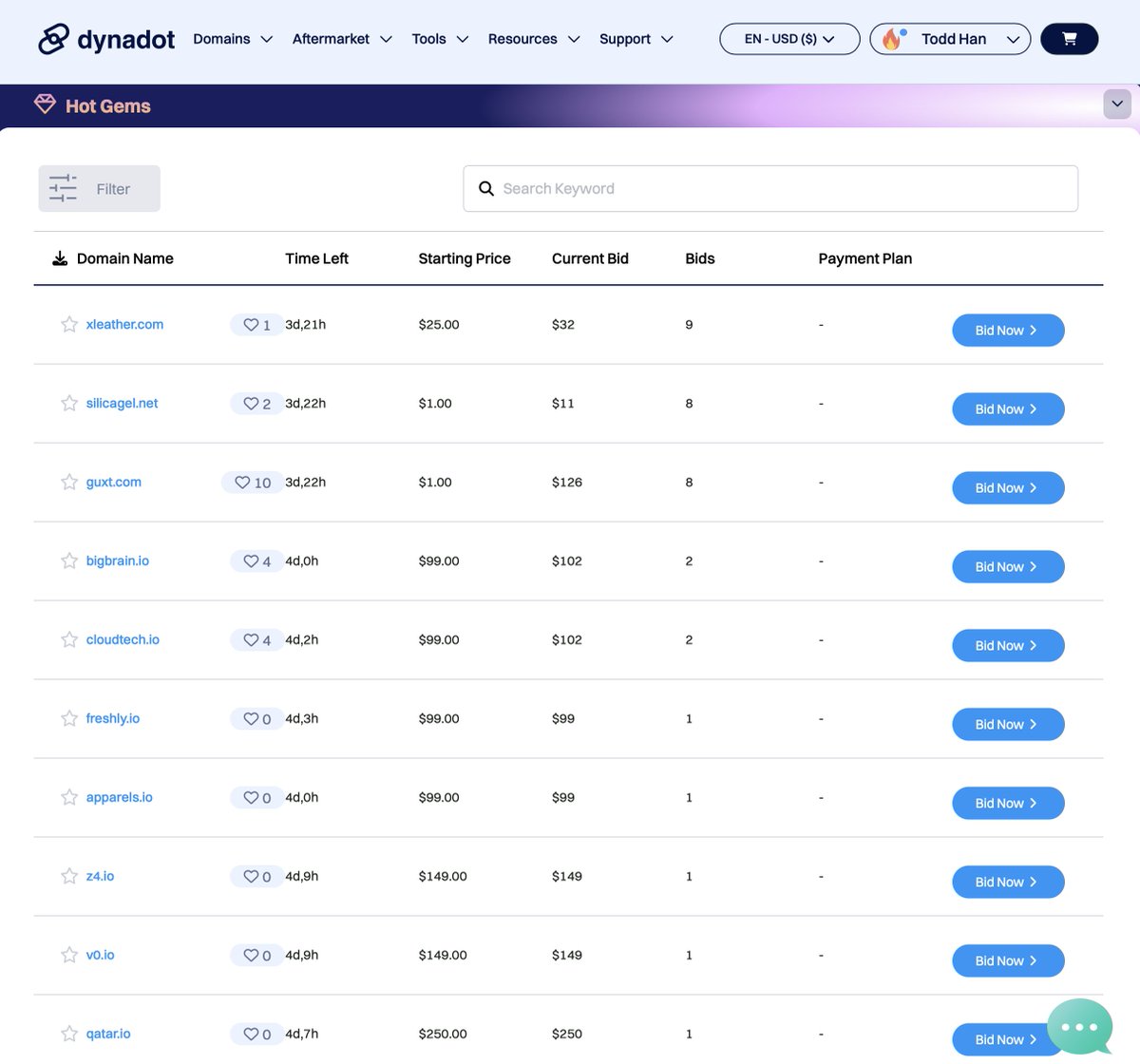Open the cloudtech.io domain link
The image size is (1140, 1064).
point(123,639)
